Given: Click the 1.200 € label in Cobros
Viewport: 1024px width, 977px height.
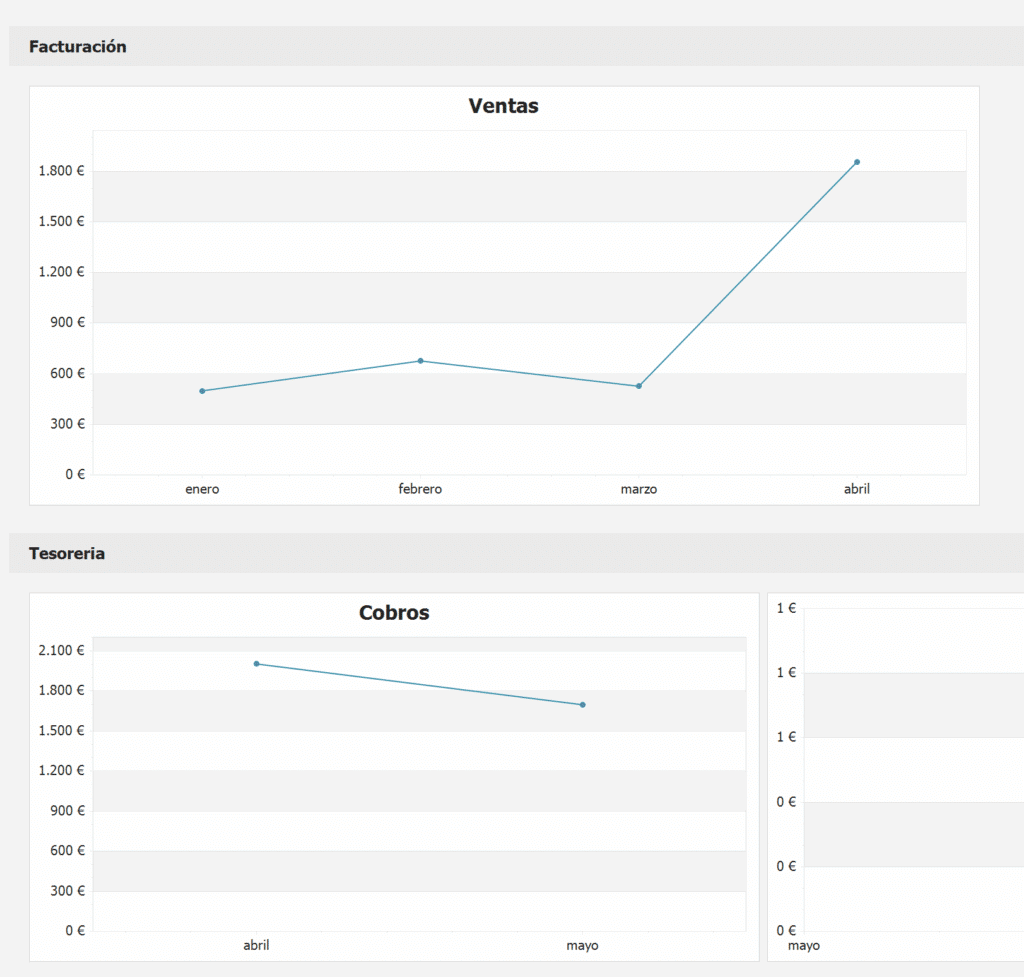Looking at the screenshot, I should 61,771.
